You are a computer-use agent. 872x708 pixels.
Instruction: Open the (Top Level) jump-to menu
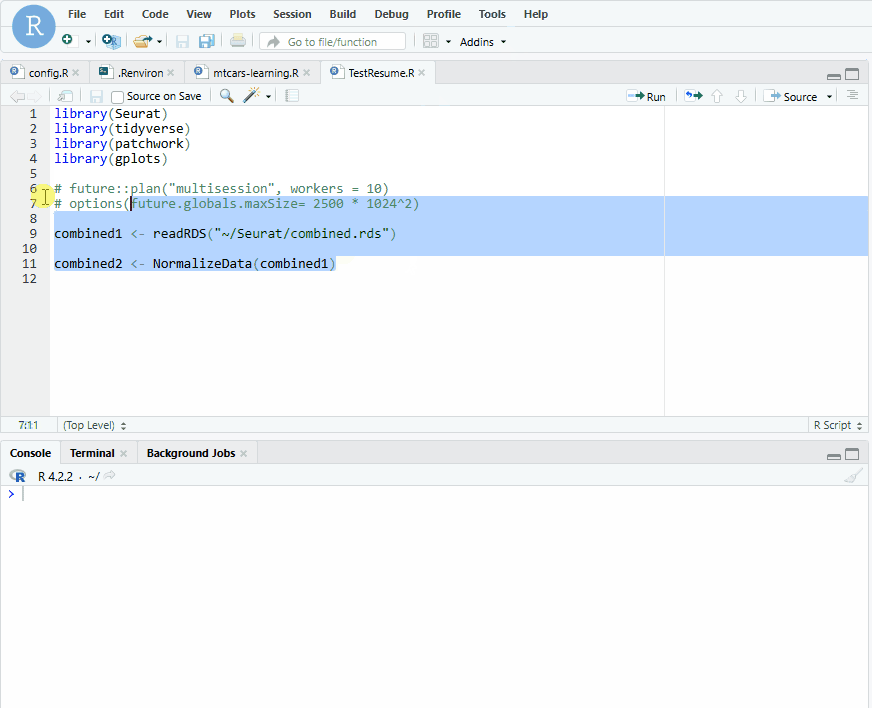90,425
